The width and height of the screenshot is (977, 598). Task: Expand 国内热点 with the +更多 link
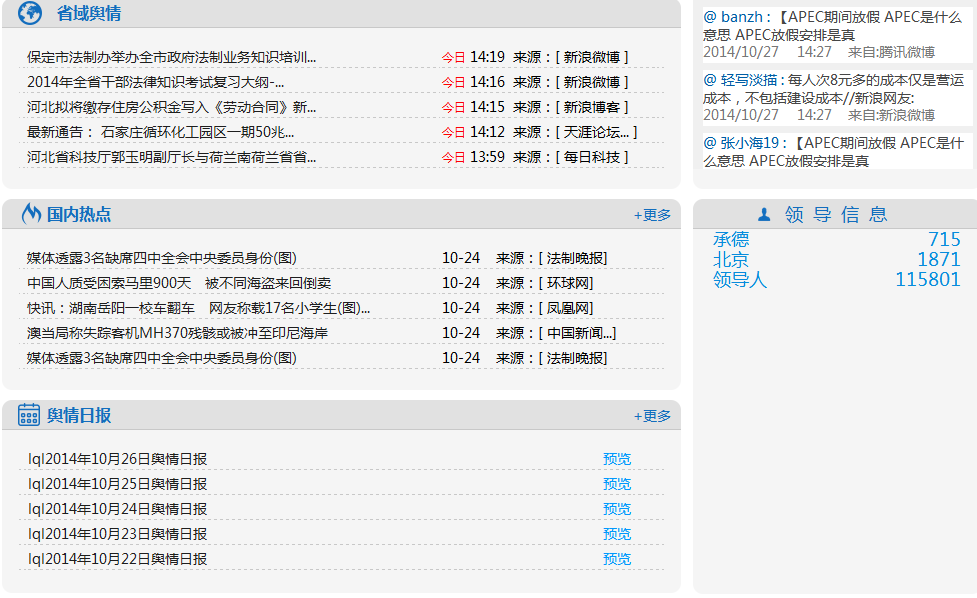652,215
